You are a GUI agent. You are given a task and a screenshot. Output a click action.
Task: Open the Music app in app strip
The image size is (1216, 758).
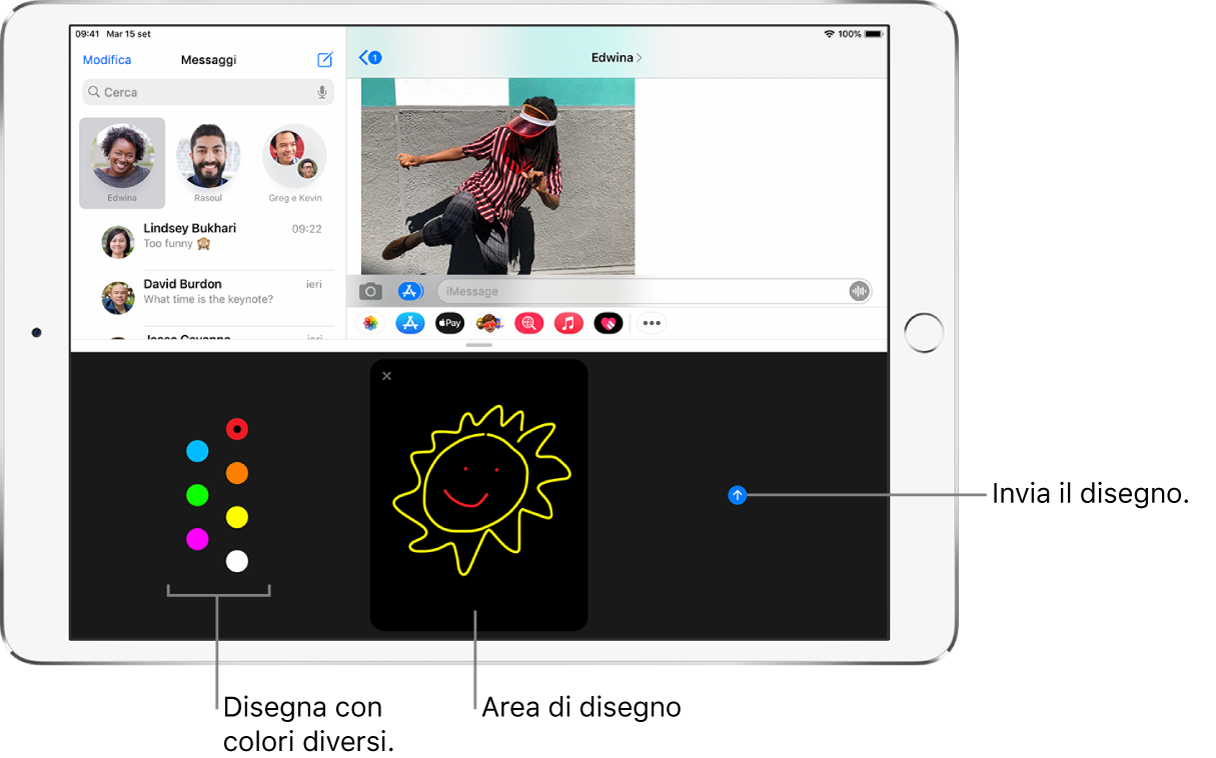568,323
